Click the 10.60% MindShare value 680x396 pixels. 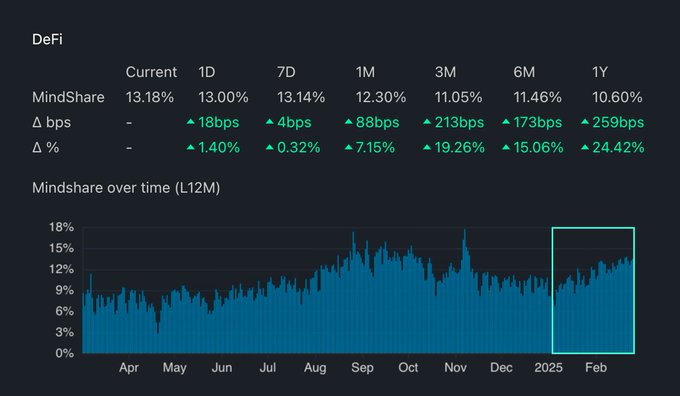617,97
